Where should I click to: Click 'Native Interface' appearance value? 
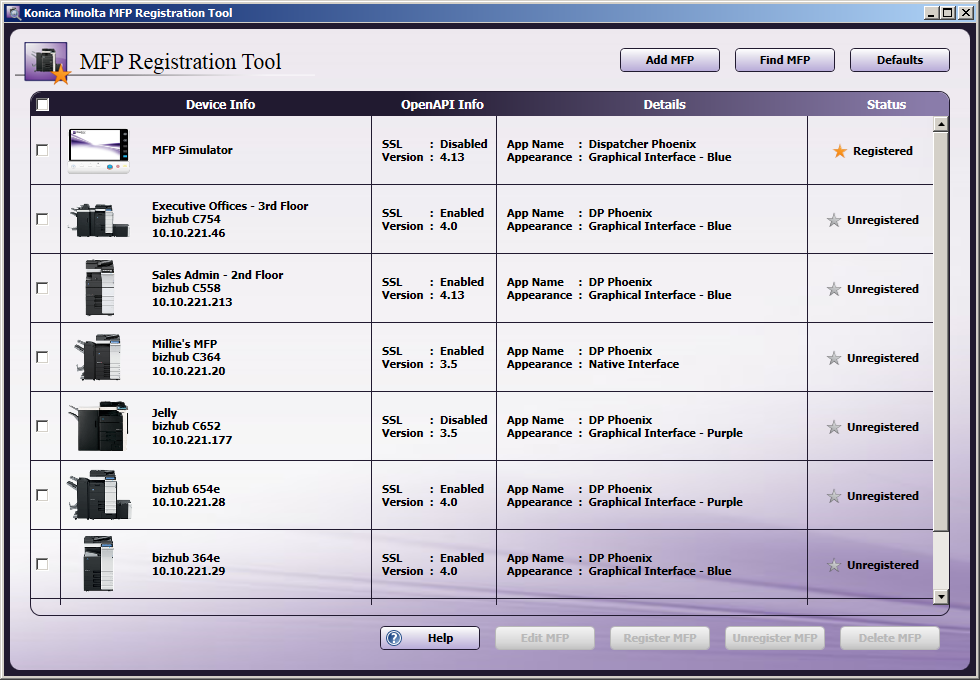pos(633,364)
